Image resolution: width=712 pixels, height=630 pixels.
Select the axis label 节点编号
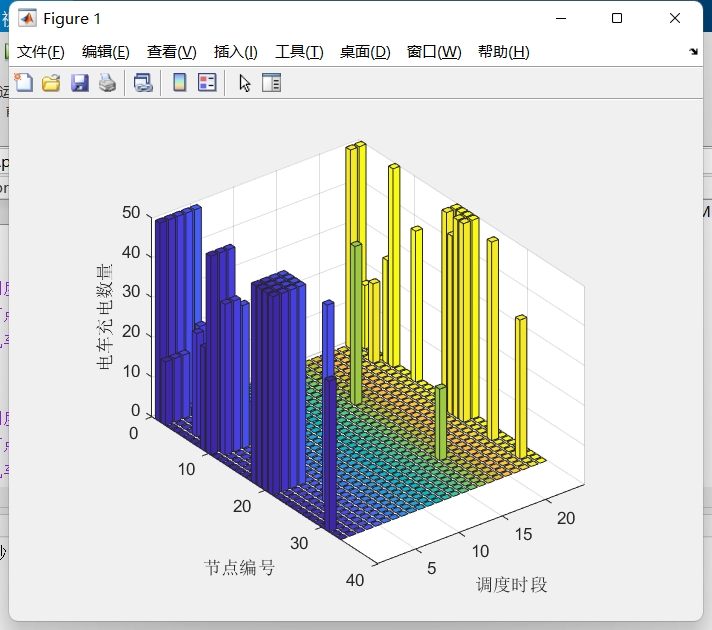239,567
